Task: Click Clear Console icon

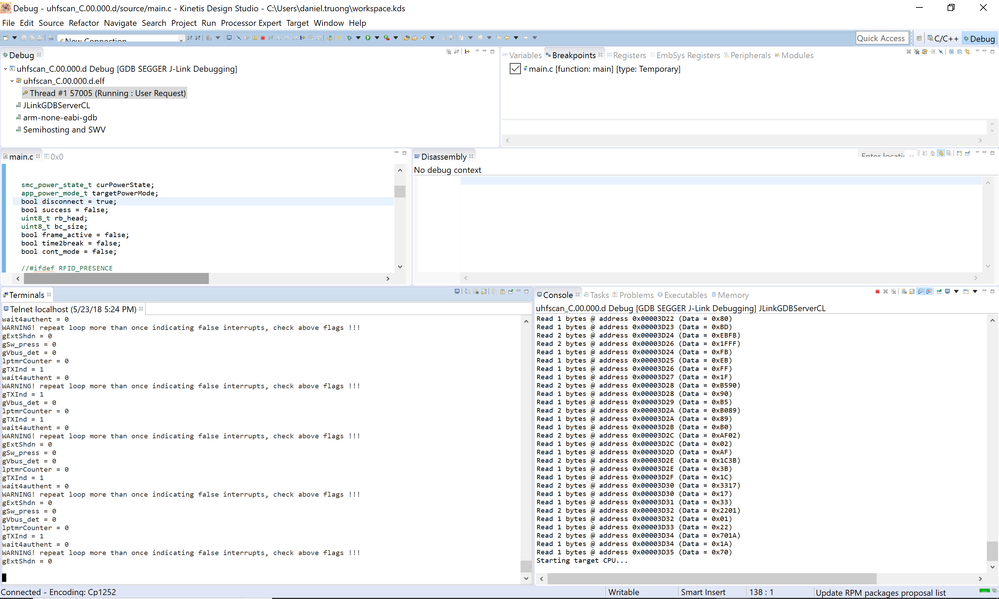Action: click(904, 291)
